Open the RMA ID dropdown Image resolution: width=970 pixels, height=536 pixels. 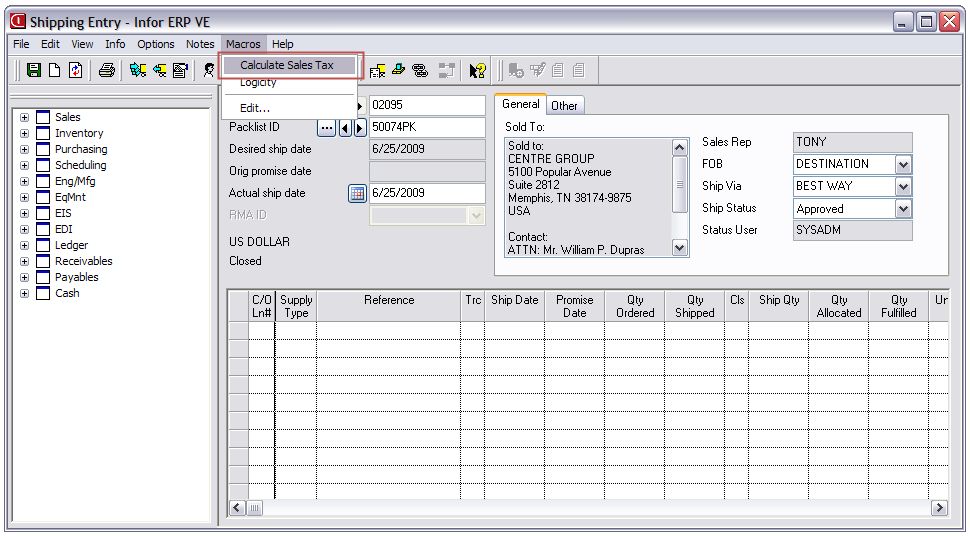tap(476, 215)
